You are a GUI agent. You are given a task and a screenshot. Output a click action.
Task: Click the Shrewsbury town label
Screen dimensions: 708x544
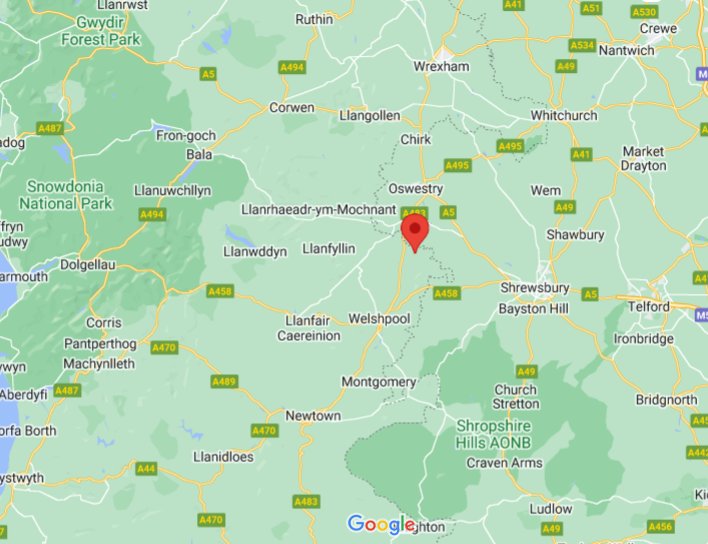click(x=535, y=288)
